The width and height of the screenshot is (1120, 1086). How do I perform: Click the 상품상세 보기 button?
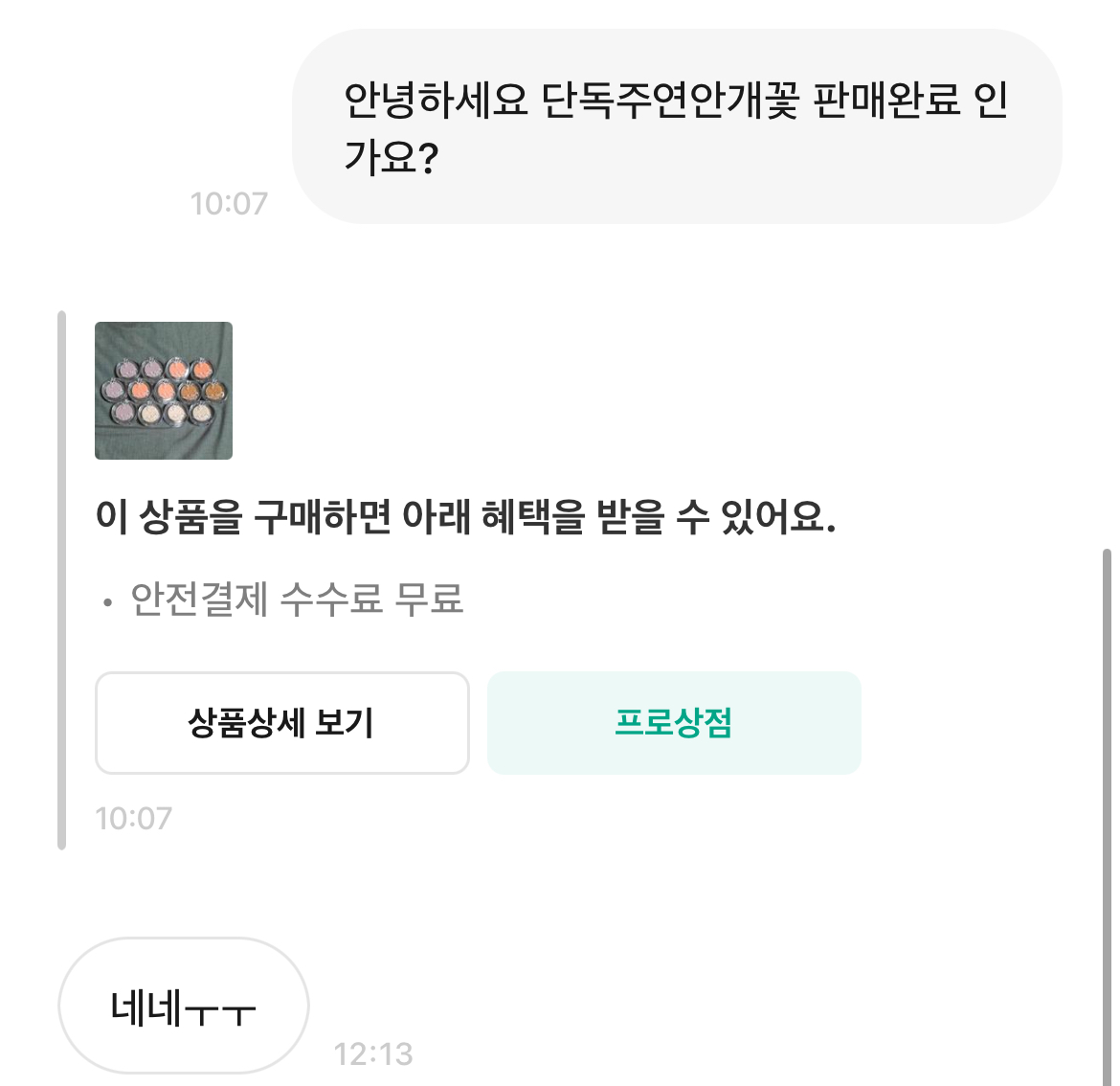pyautogui.click(x=281, y=723)
